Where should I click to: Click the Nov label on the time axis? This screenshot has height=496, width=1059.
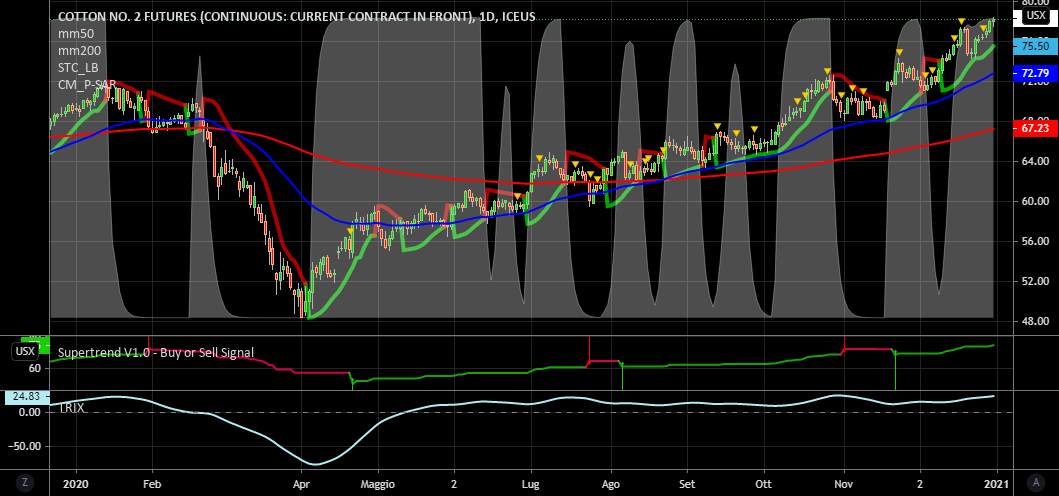(x=843, y=482)
